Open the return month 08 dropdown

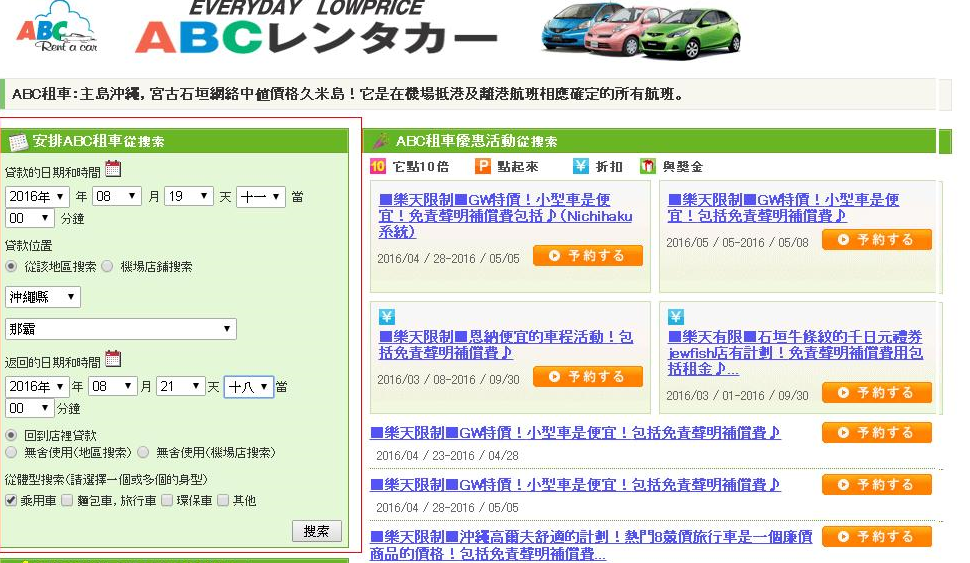[x=113, y=387]
